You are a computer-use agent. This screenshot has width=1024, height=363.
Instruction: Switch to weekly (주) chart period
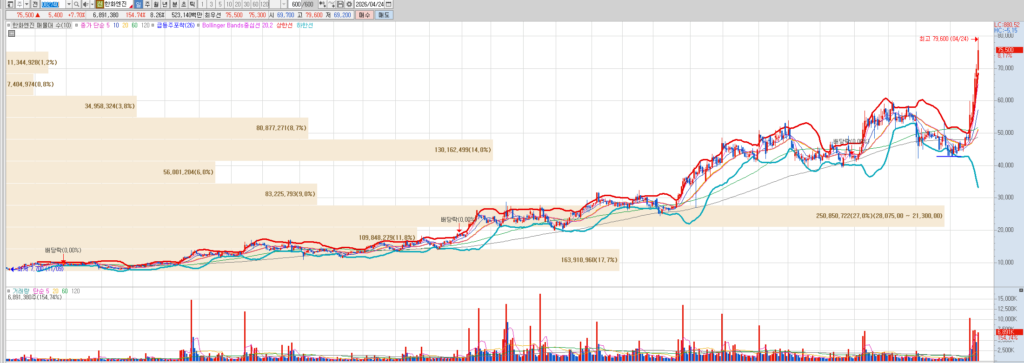click(x=148, y=4)
